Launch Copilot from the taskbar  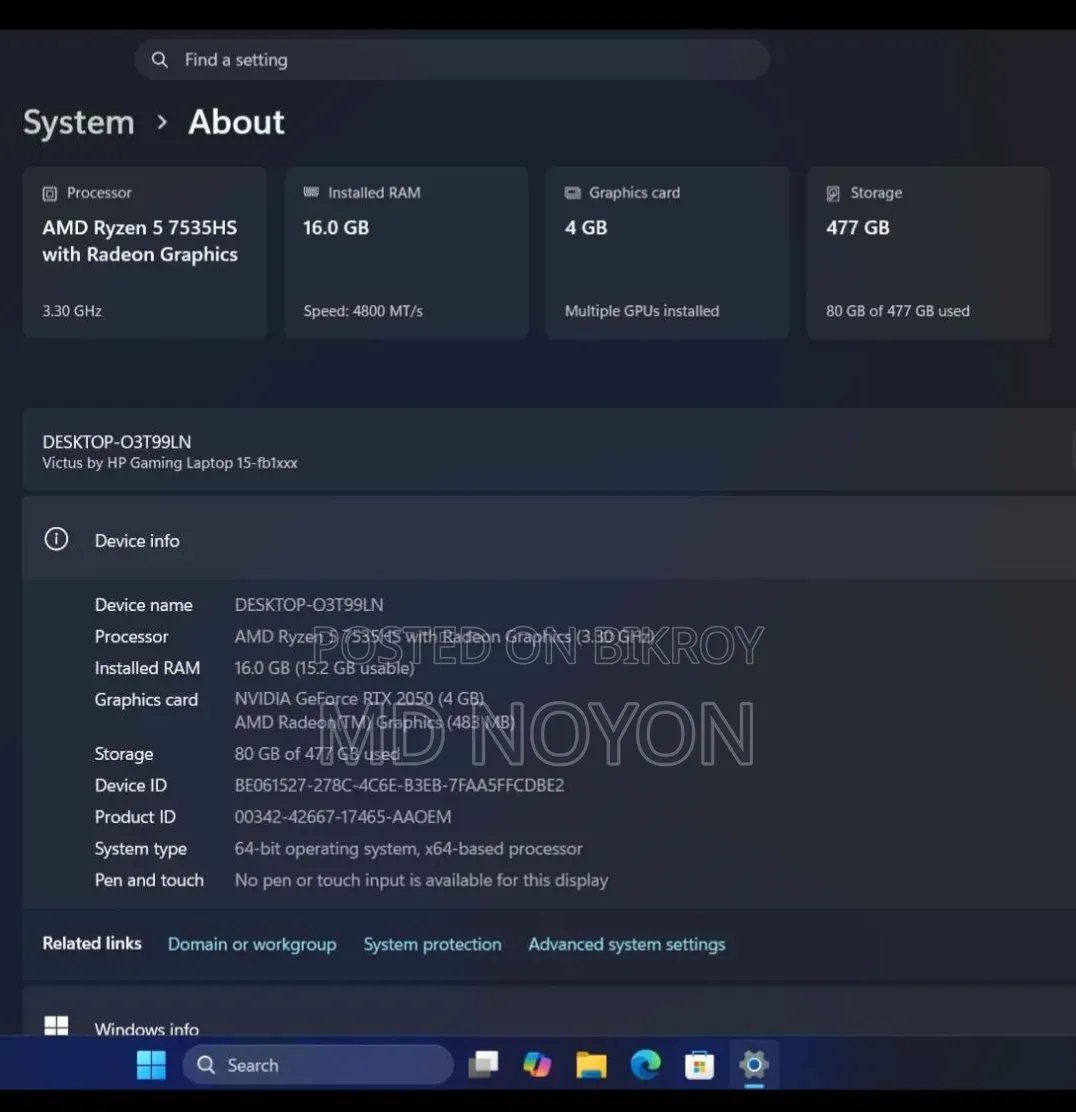(x=537, y=1064)
